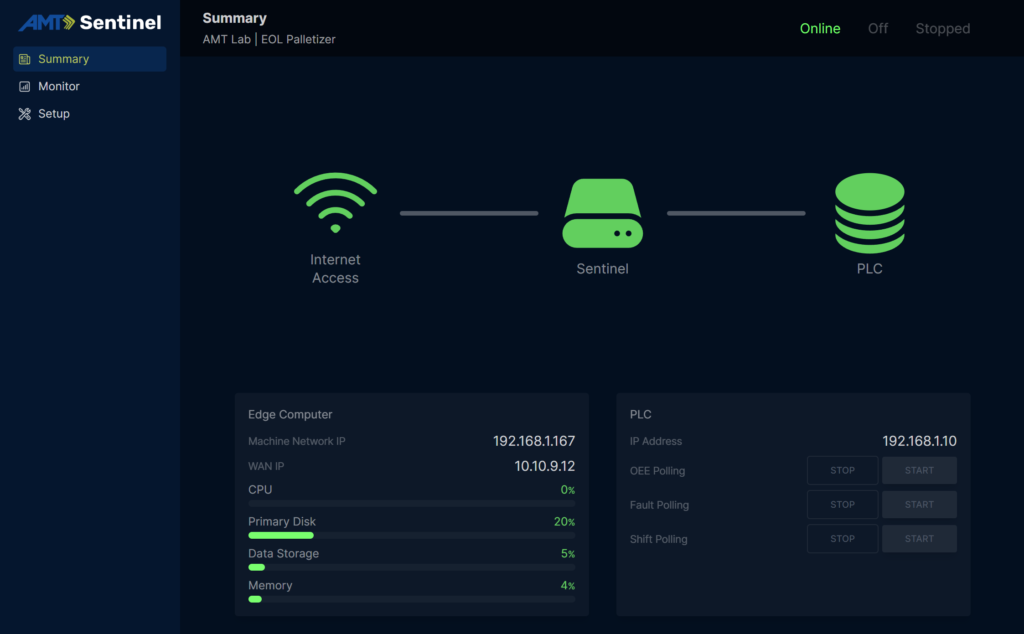Click the Sentinel edge device icon

pos(602,213)
